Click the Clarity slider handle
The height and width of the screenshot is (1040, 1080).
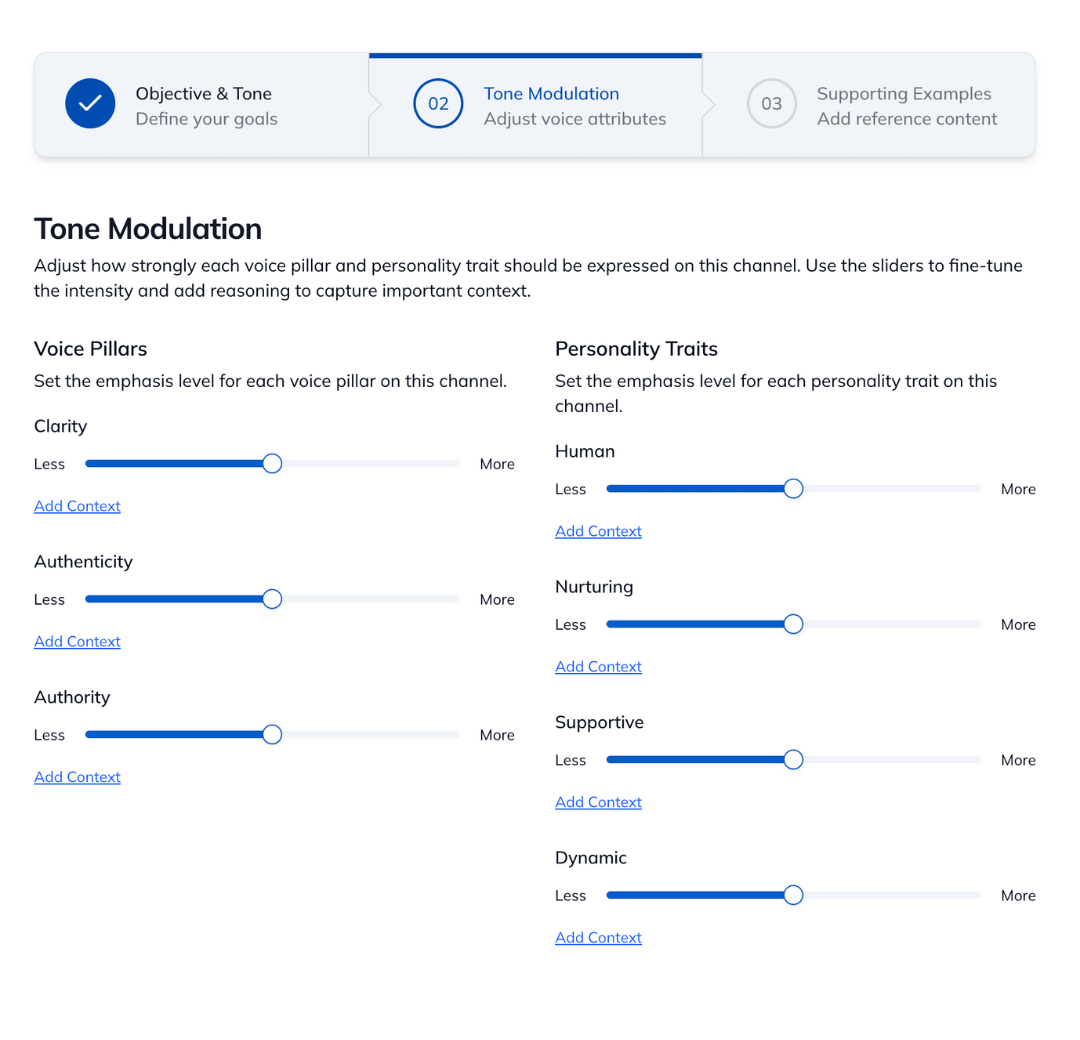tap(272, 464)
